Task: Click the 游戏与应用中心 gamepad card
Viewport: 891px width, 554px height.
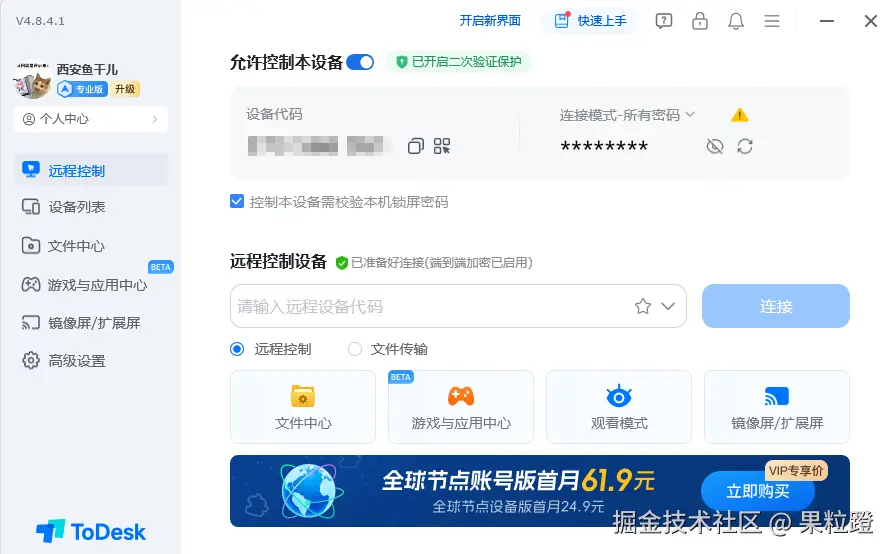Action: 461,407
